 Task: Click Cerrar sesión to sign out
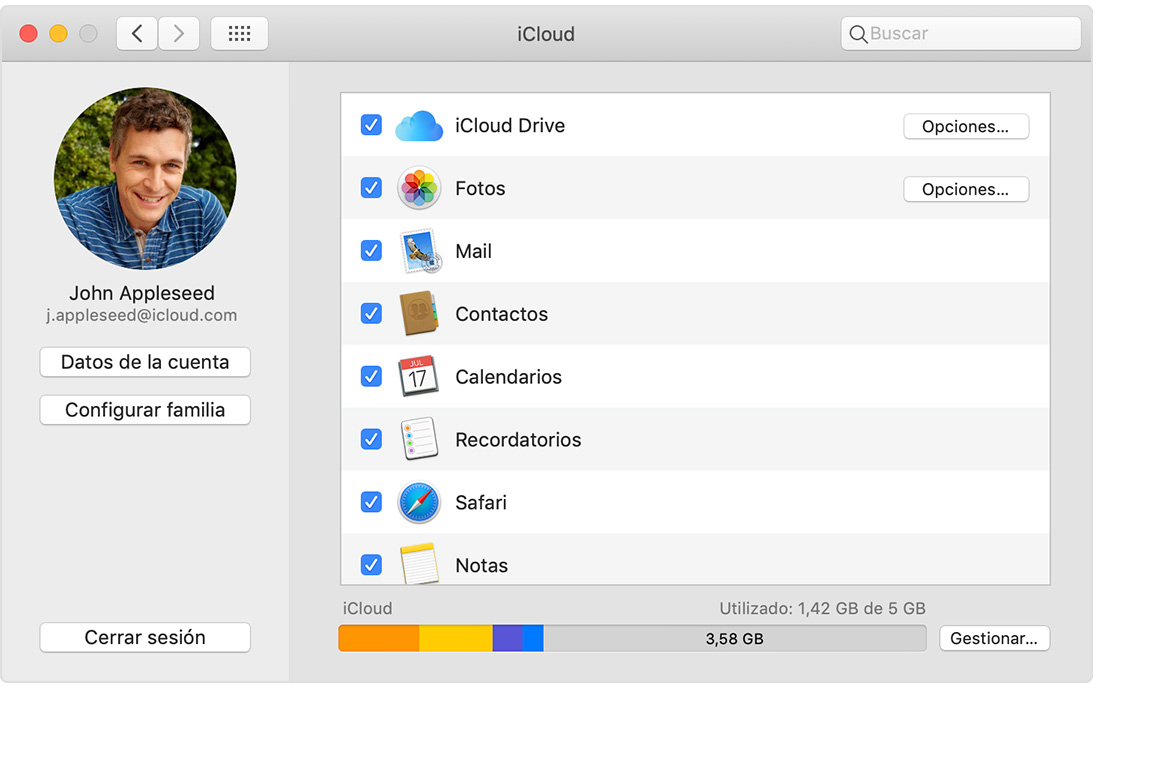coord(145,637)
